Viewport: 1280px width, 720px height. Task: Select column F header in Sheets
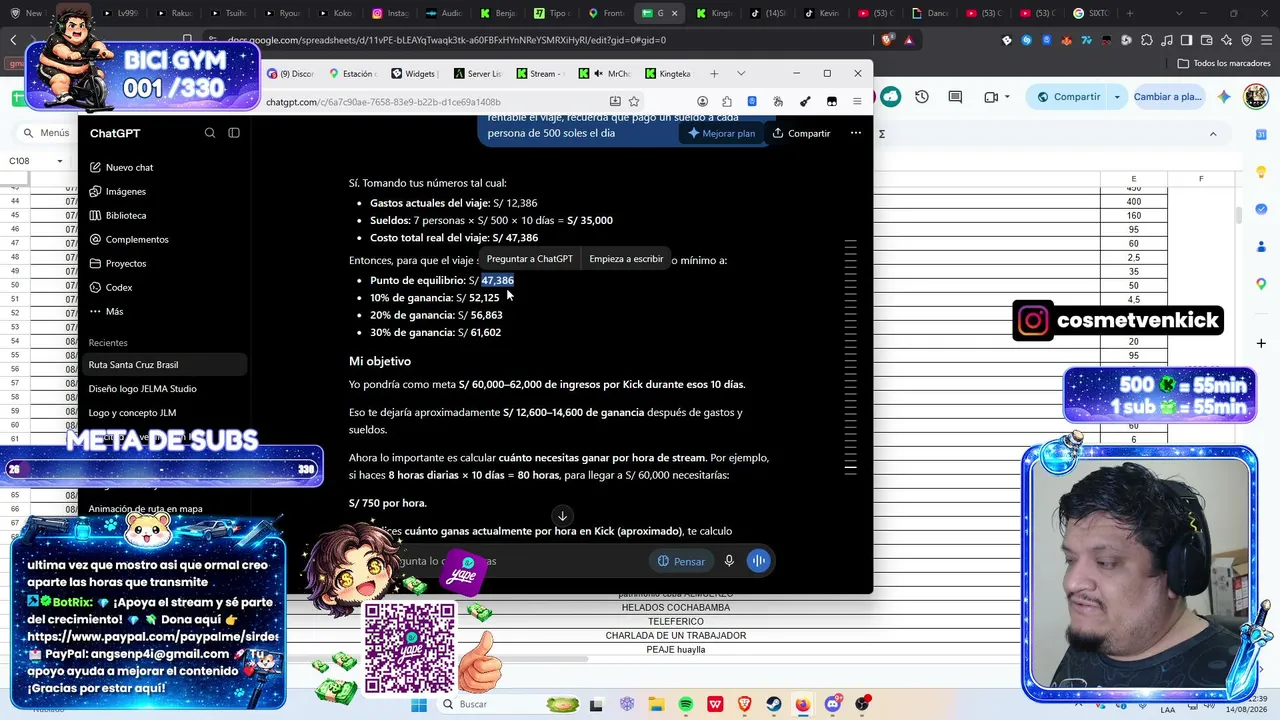click(1201, 179)
